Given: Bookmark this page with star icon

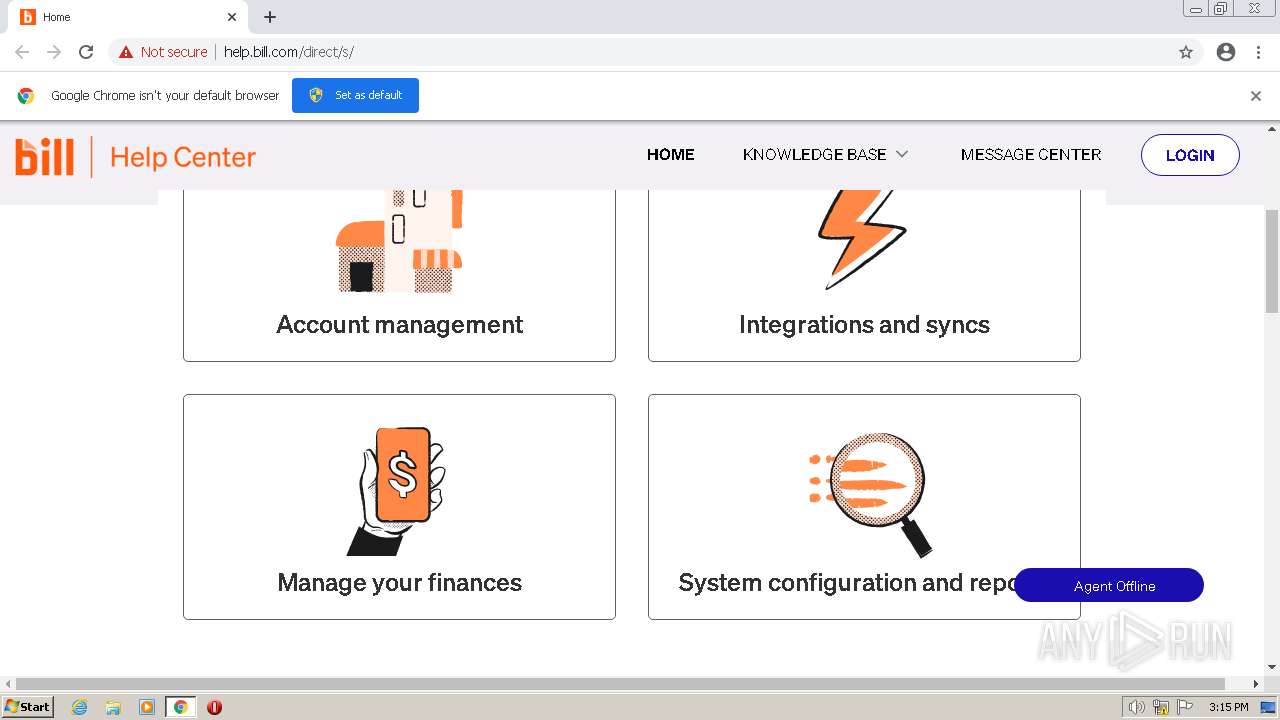Looking at the screenshot, I should [x=1186, y=52].
